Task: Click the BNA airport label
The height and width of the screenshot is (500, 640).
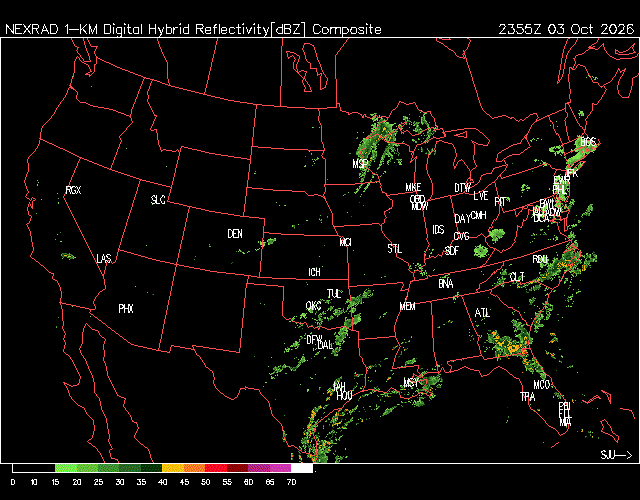Action: click(446, 283)
